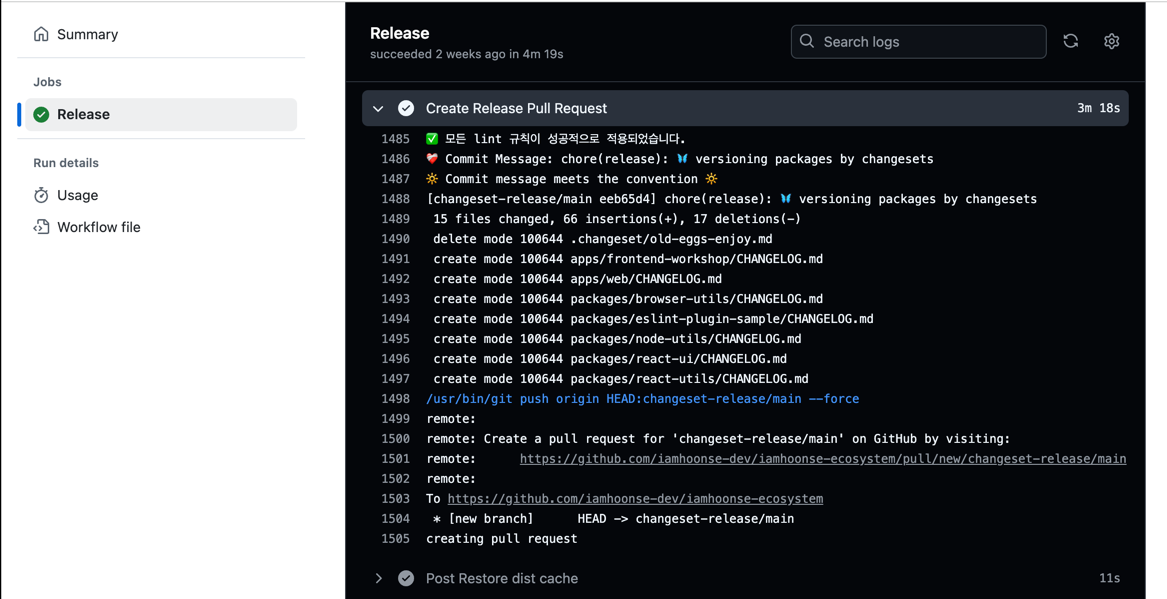This screenshot has height=599, width=1167.
Task: Focus the Search logs field
Action: click(918, 42)
